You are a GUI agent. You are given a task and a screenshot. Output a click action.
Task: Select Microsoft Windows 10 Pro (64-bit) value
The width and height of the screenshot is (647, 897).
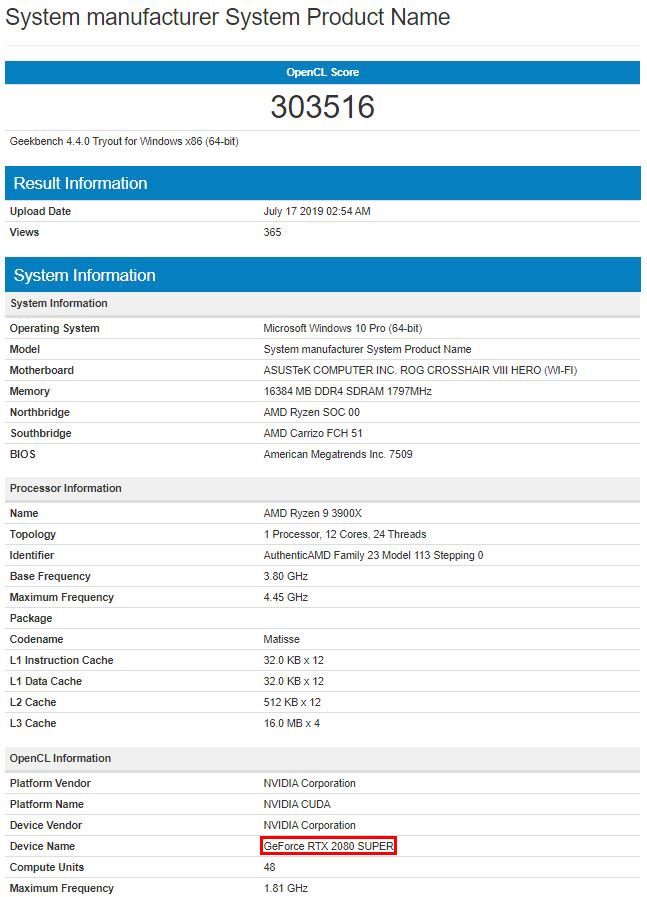(343, 328)
